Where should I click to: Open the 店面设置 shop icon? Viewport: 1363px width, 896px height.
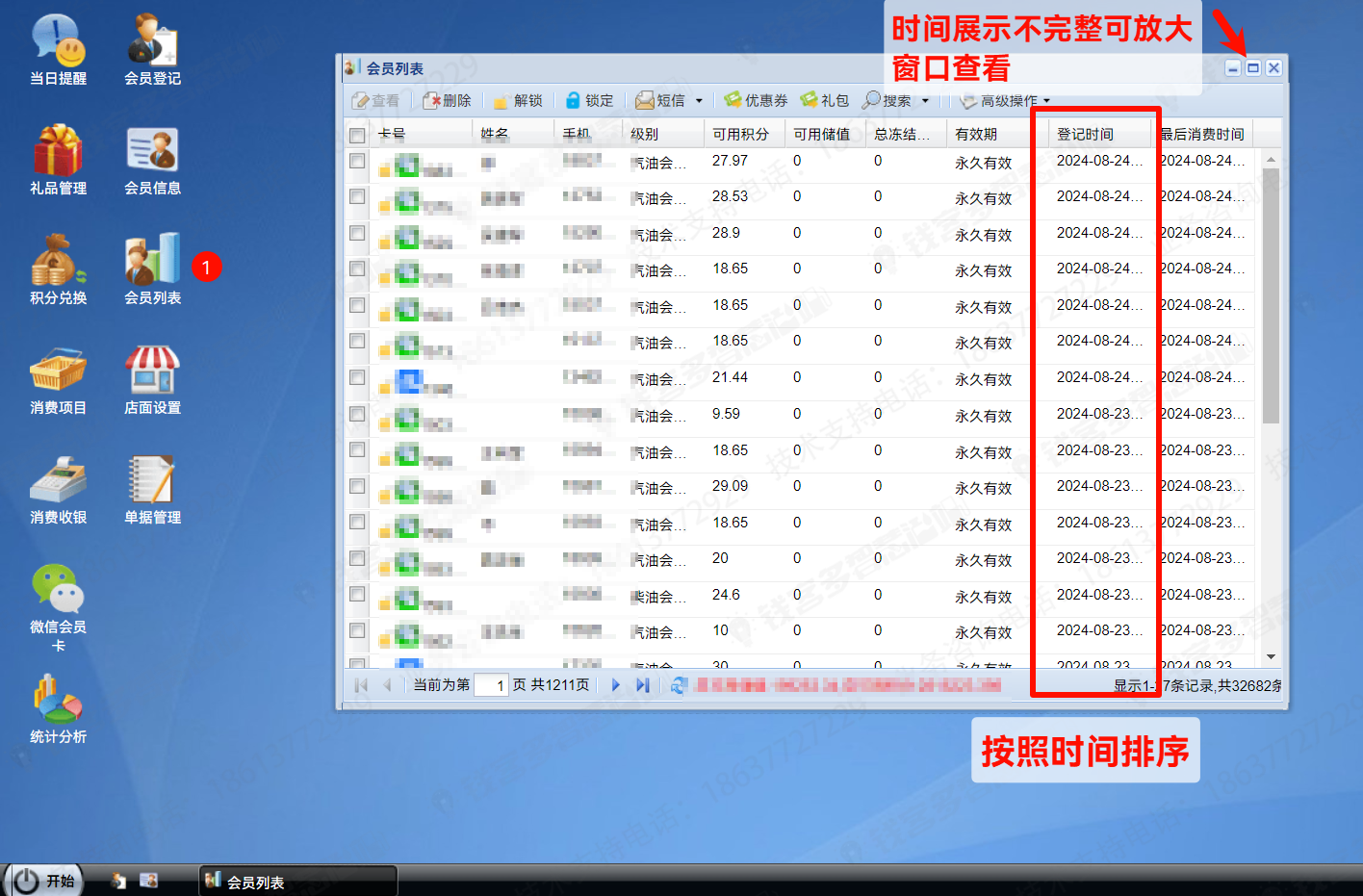click(x=152, y=379)
